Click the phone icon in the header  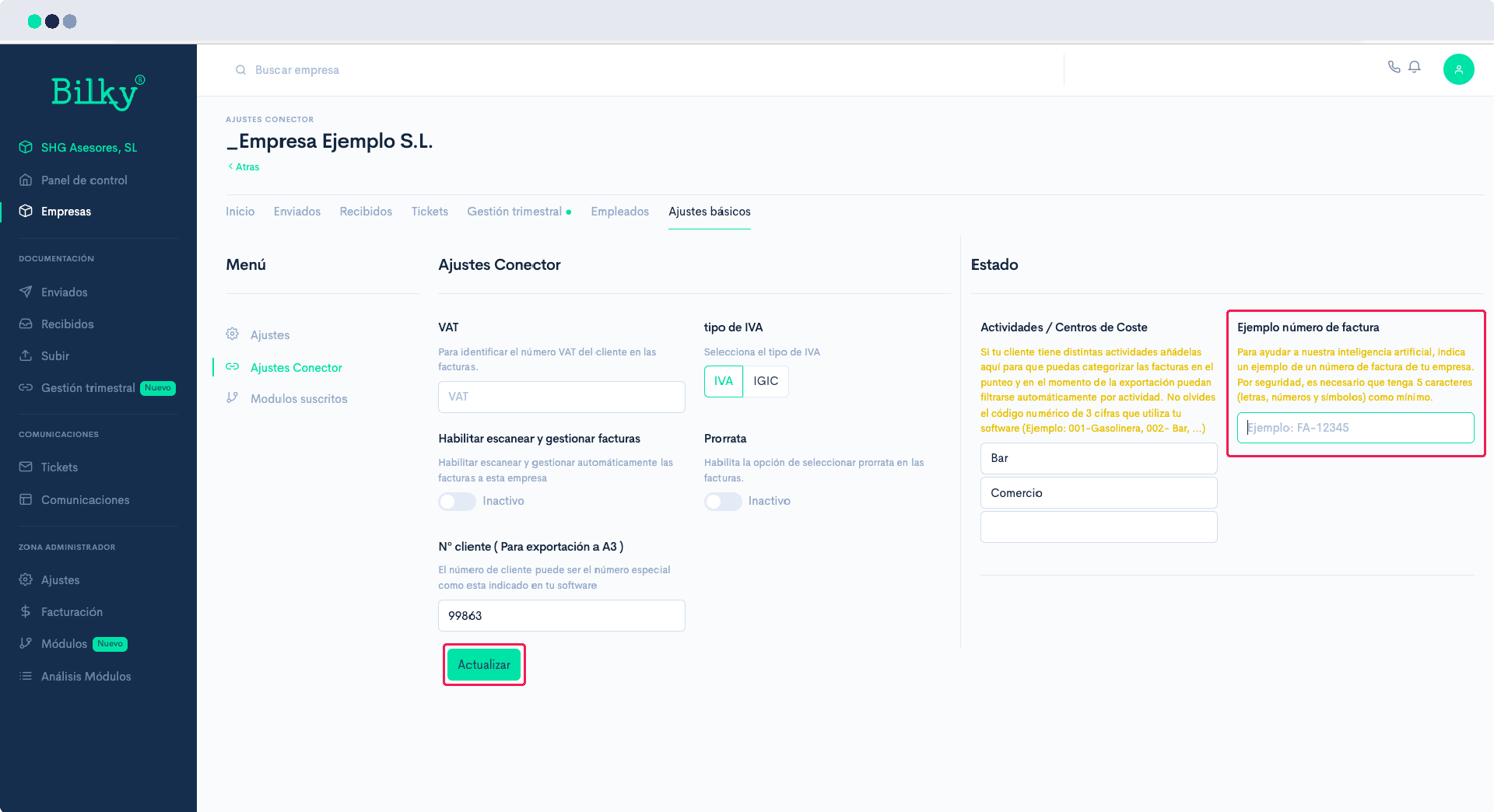point(1394,67)
